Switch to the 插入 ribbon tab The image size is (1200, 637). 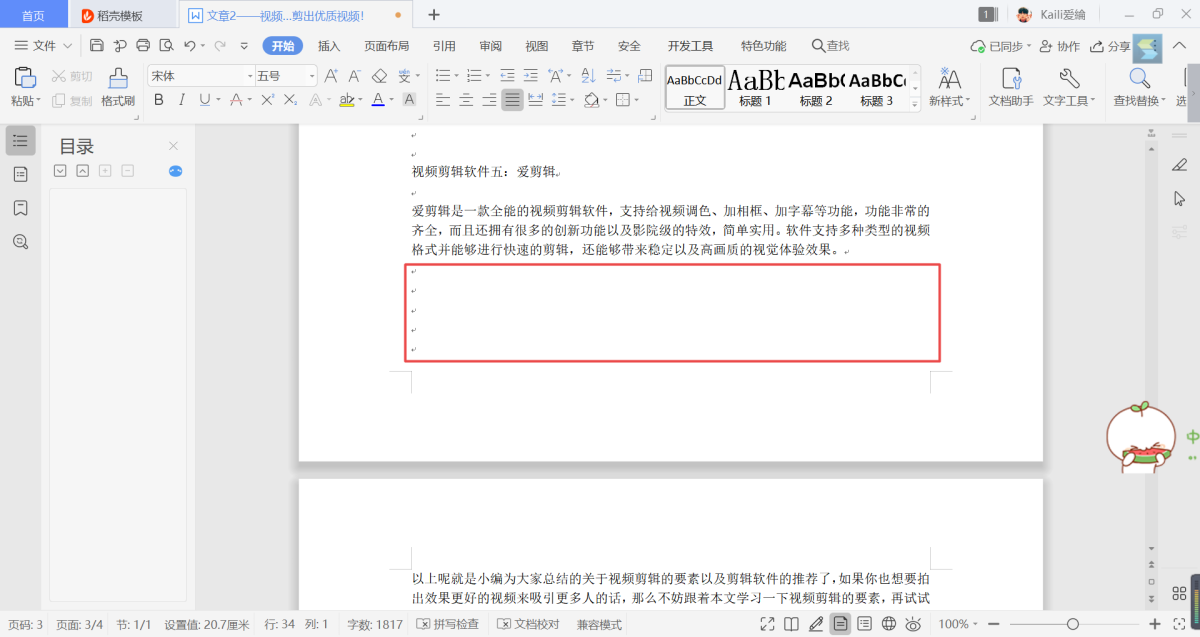[329, 46]
